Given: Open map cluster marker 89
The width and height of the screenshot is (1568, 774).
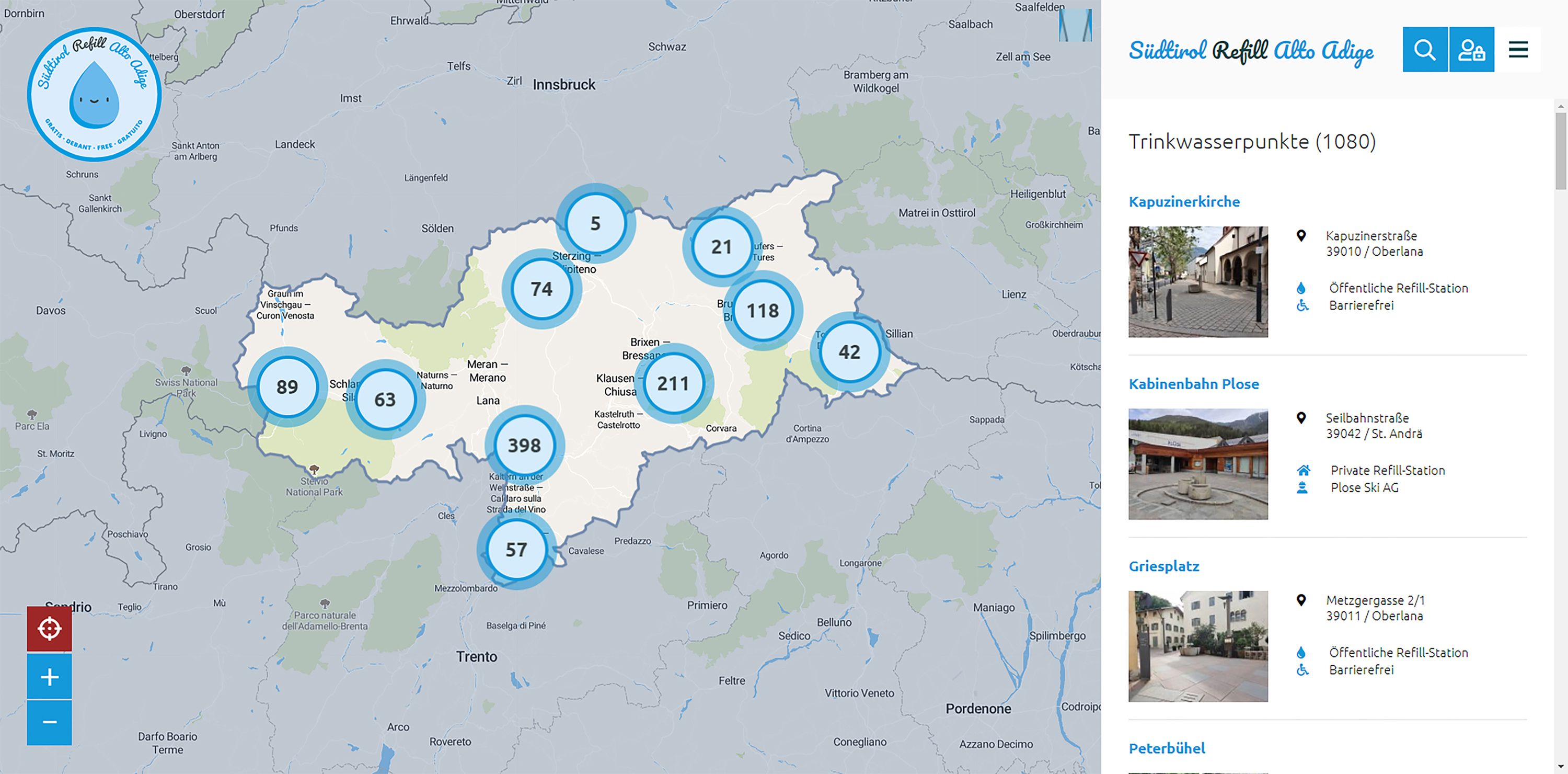Looking at the screenshot, I should 287,386.
